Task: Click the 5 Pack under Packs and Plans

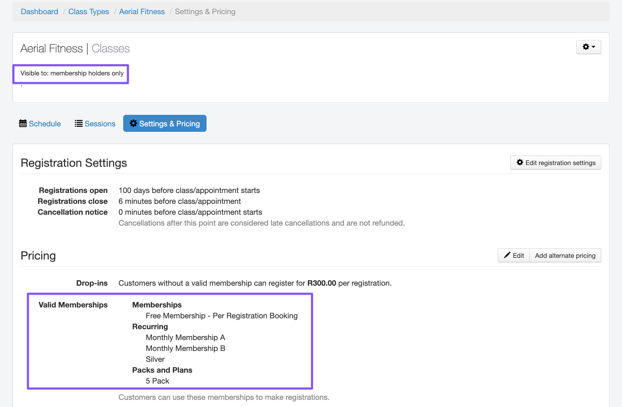Action: [157, 381]
